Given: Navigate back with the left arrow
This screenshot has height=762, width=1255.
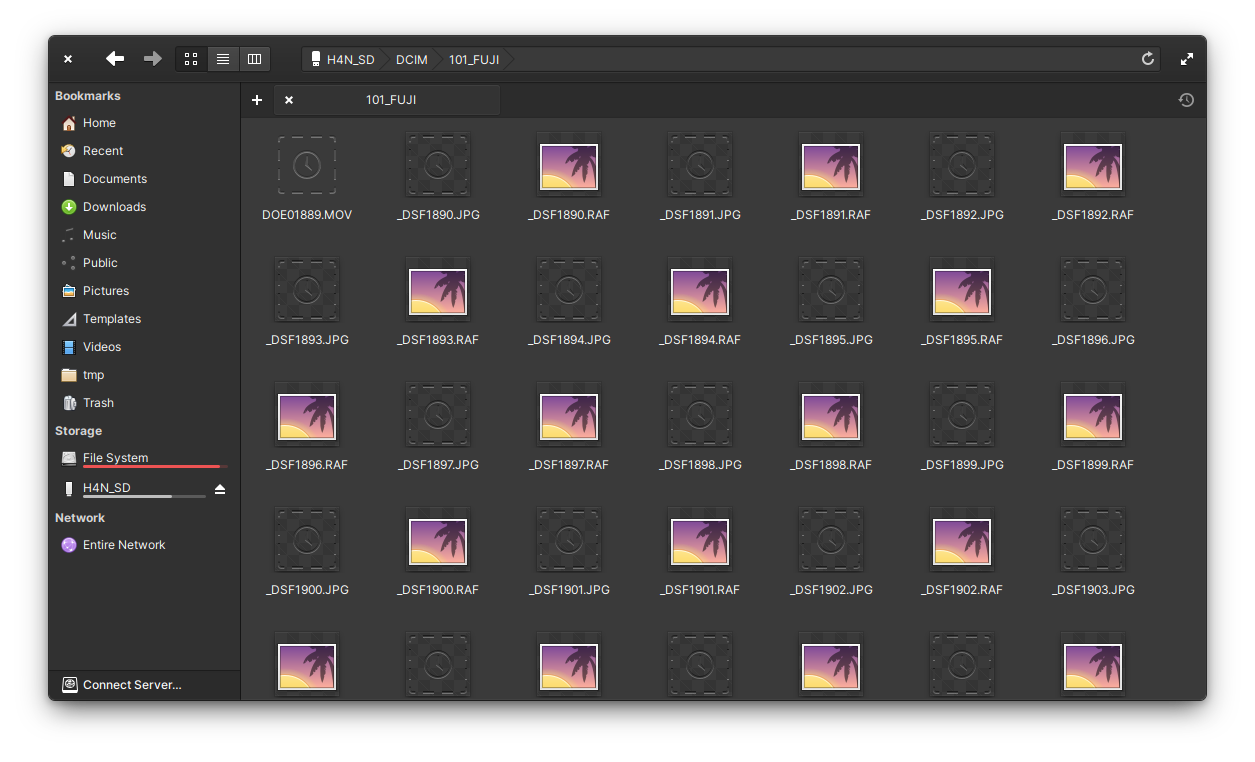Looking at the screenshot, I should pos(114,58).
